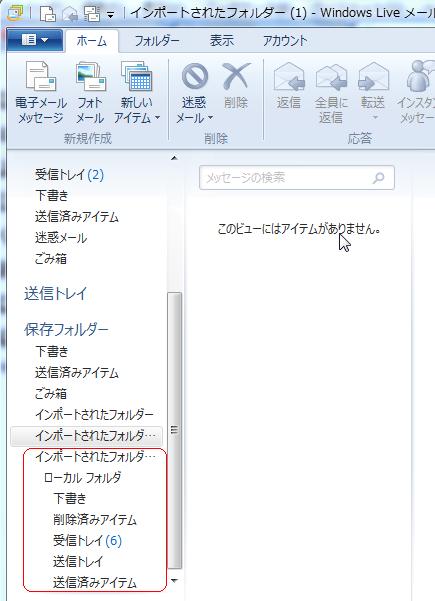
Task: Click the メッセージの検索 search field
Action: click(297, 177)
